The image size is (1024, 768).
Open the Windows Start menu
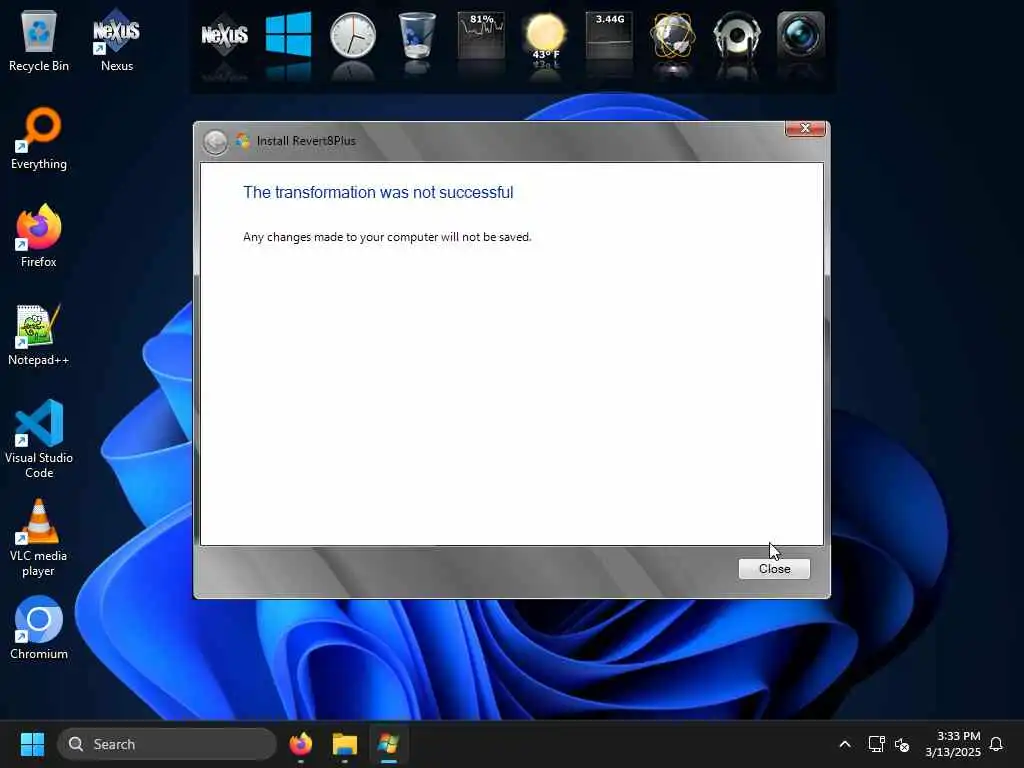coord(32,744)
